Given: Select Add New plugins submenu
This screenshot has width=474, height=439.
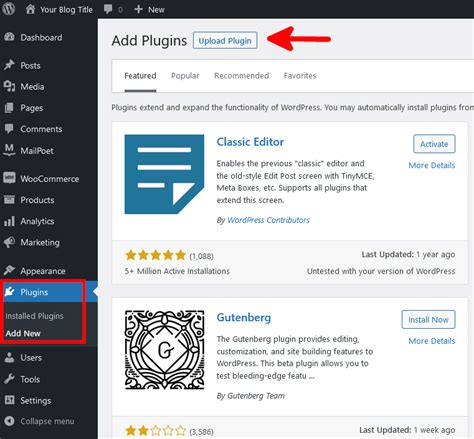Looking at the screenshot, I should (x=23, y=333).
